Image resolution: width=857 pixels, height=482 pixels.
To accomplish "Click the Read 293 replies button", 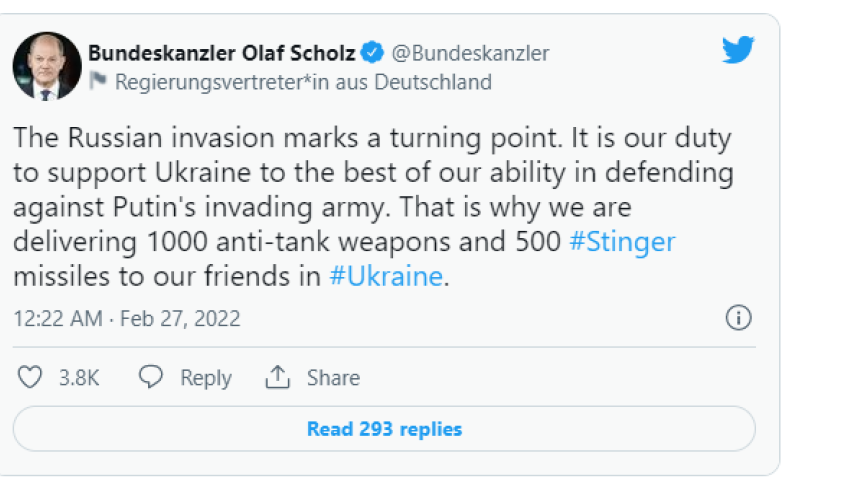I will tap(384, 429).
